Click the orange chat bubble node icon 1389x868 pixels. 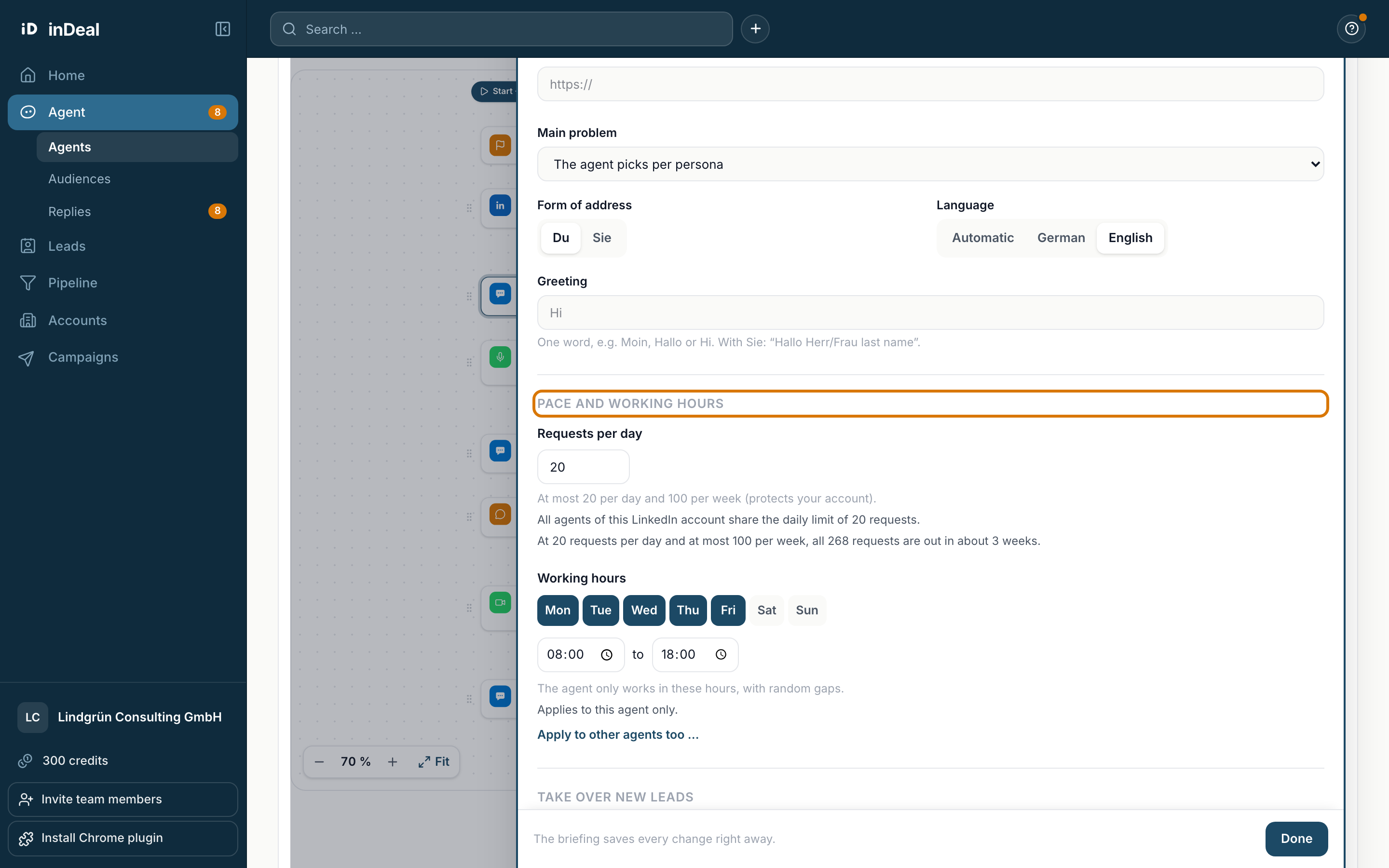click(500, 514)
